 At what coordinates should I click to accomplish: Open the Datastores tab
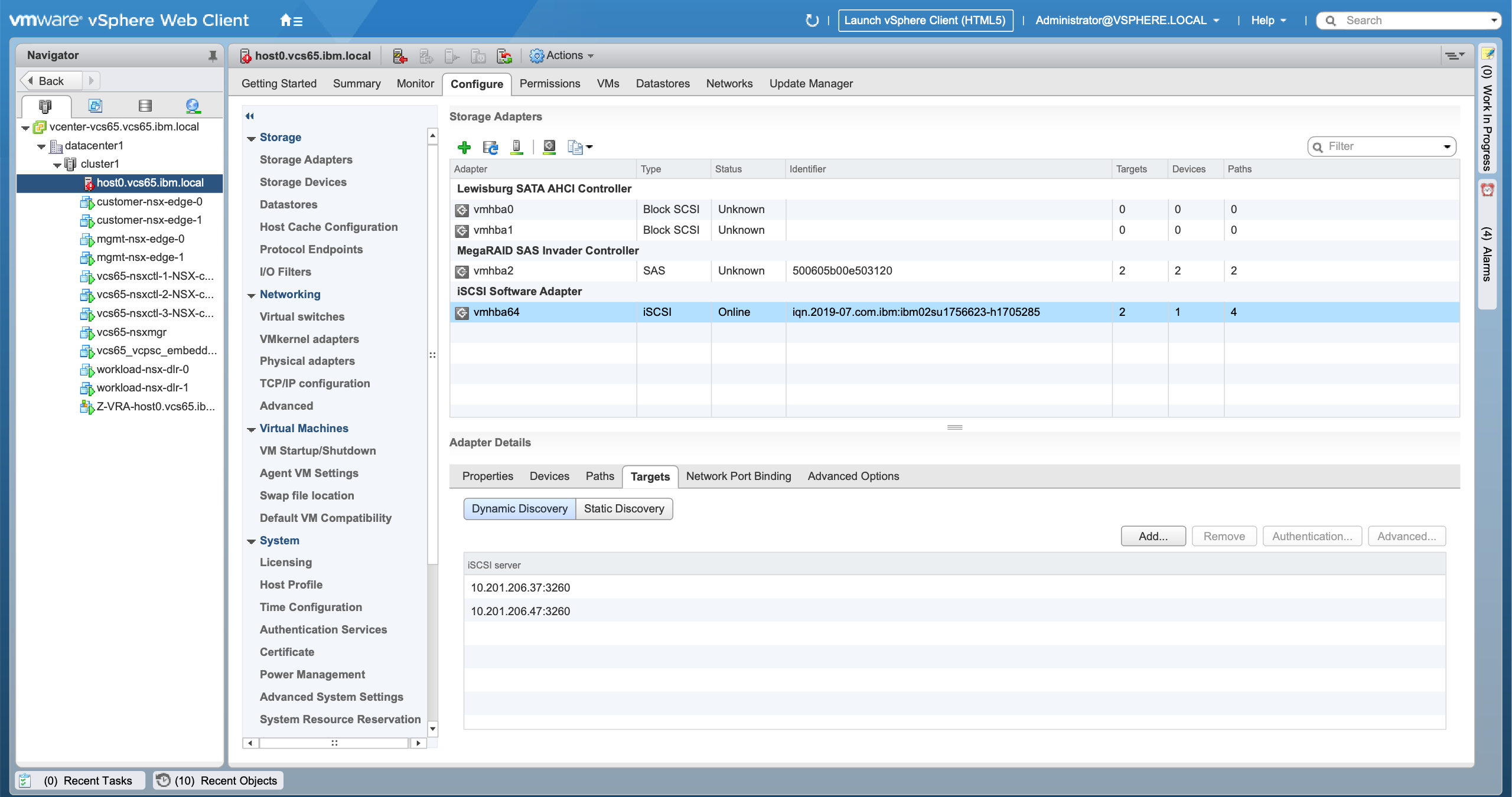point(663,84)
